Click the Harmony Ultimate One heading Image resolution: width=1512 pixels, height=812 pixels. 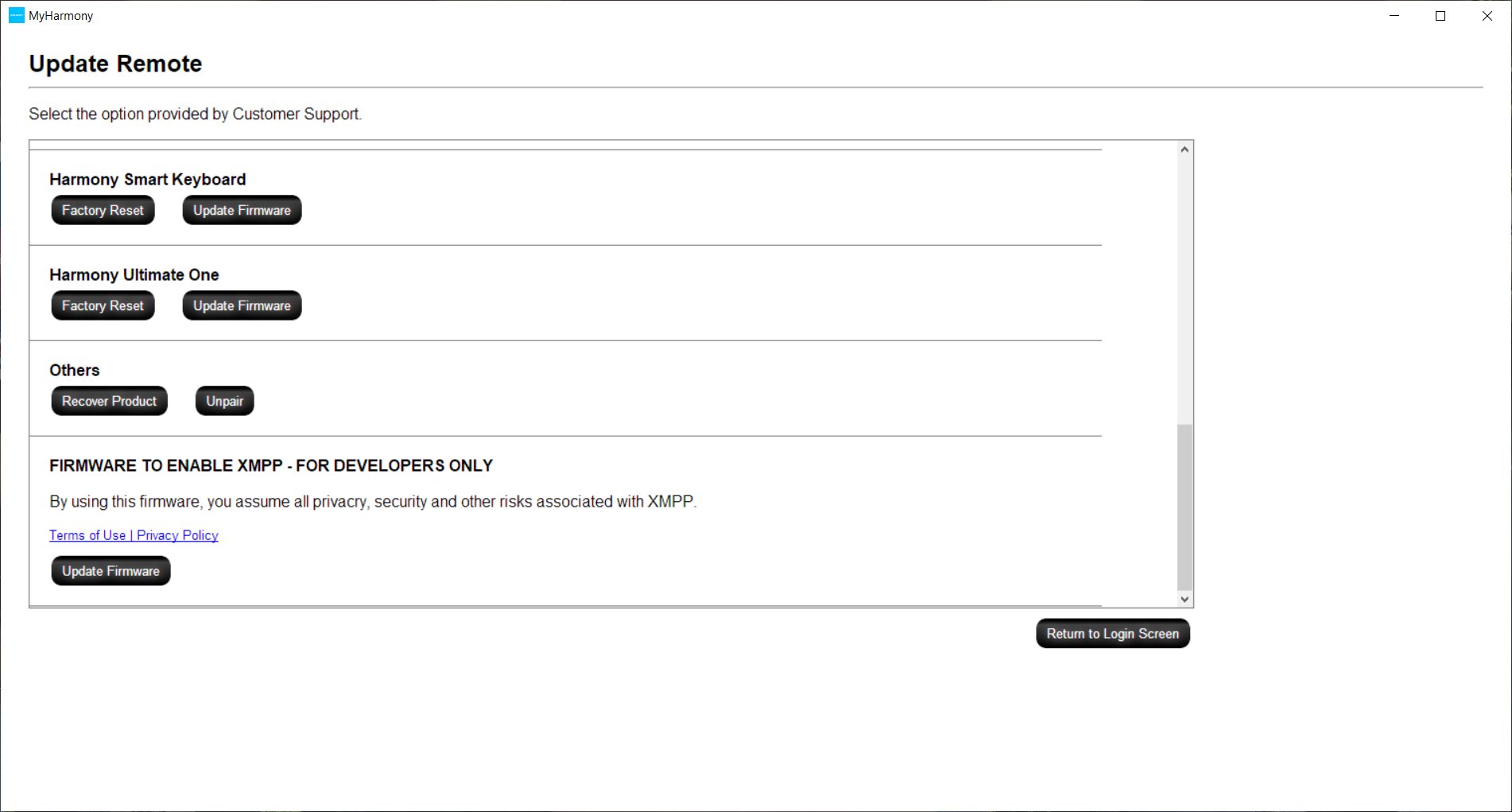pos(134,275)
